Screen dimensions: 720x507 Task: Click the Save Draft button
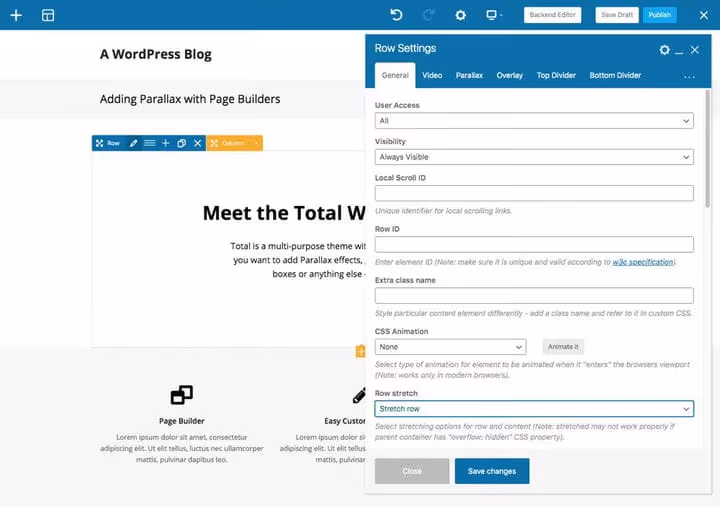(617, 15)
